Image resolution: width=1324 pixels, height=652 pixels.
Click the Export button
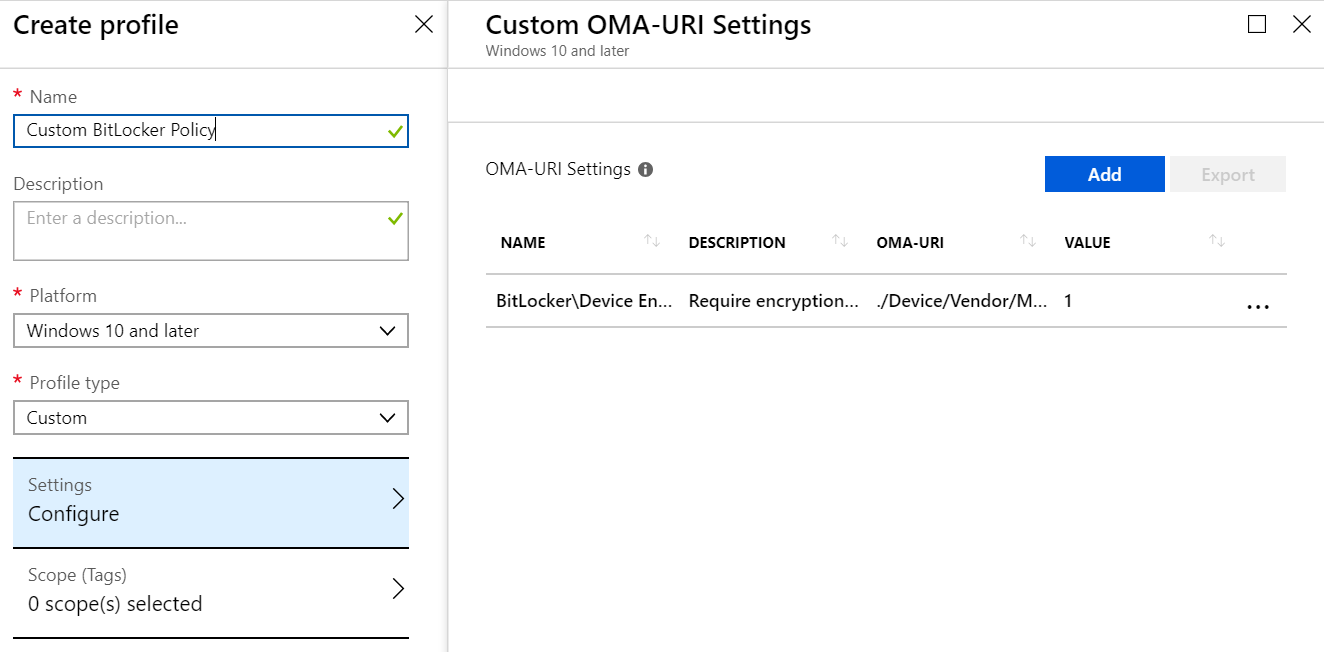(1227, 173)
